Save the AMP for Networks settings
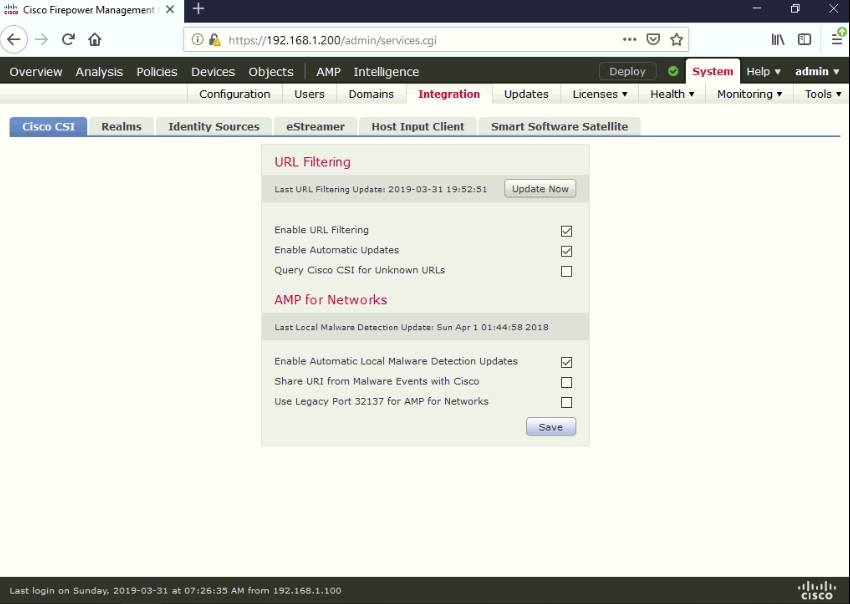 point(550,426)
